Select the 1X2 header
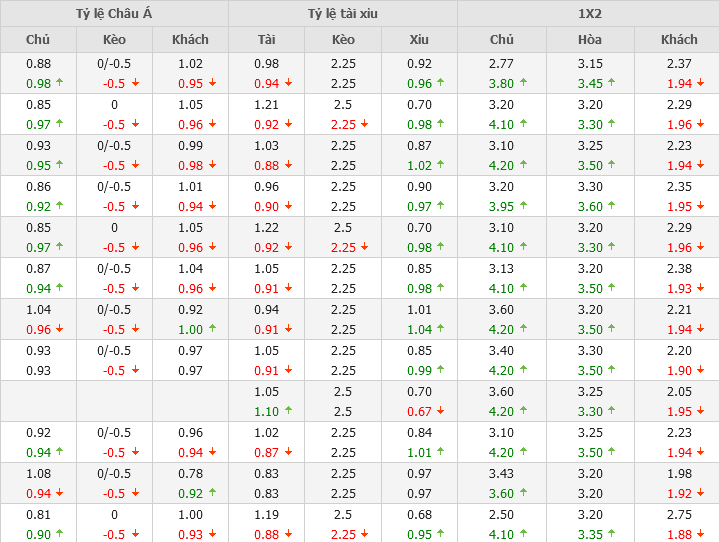Viewport: 719px width, 542px height. tap(590, 14)
